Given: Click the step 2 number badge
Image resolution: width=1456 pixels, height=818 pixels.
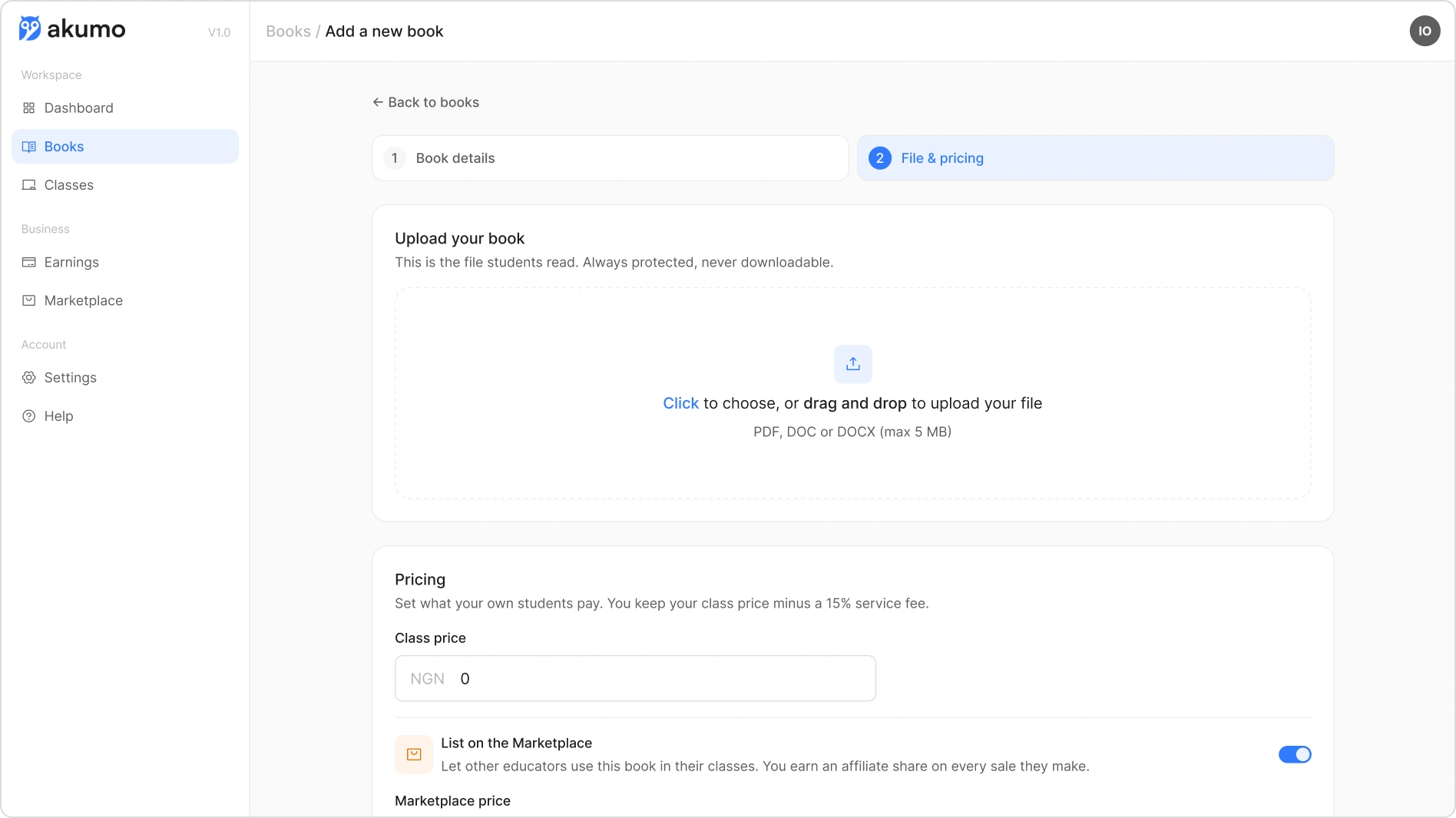Looking at the screenshot, I should (880, 158).
